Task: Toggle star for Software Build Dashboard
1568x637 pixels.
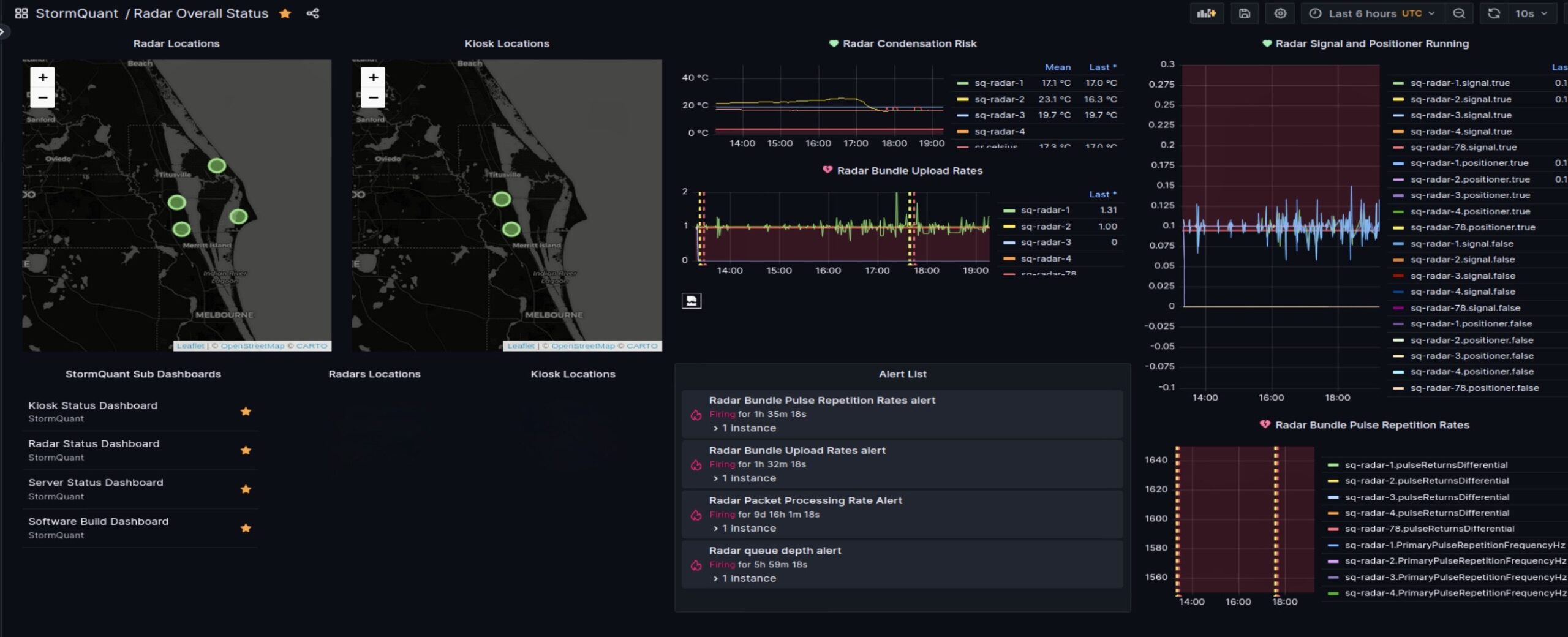Action: (246, 528)
